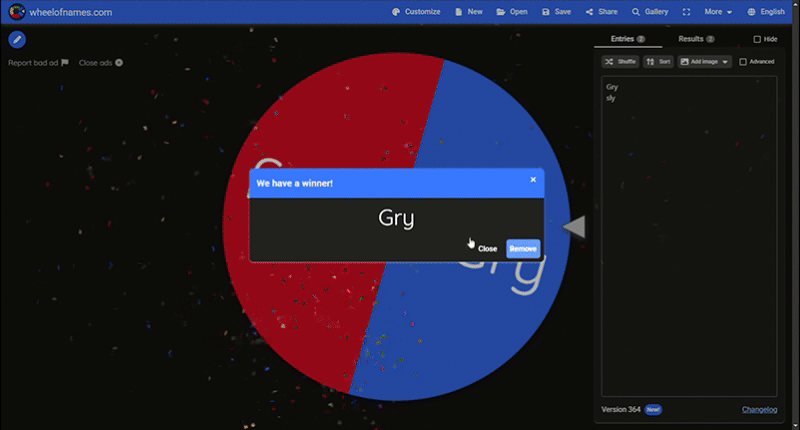The width and height of the screenshot is (800, 430).
Task: Select the Entries tab
Action: [626, 38]
